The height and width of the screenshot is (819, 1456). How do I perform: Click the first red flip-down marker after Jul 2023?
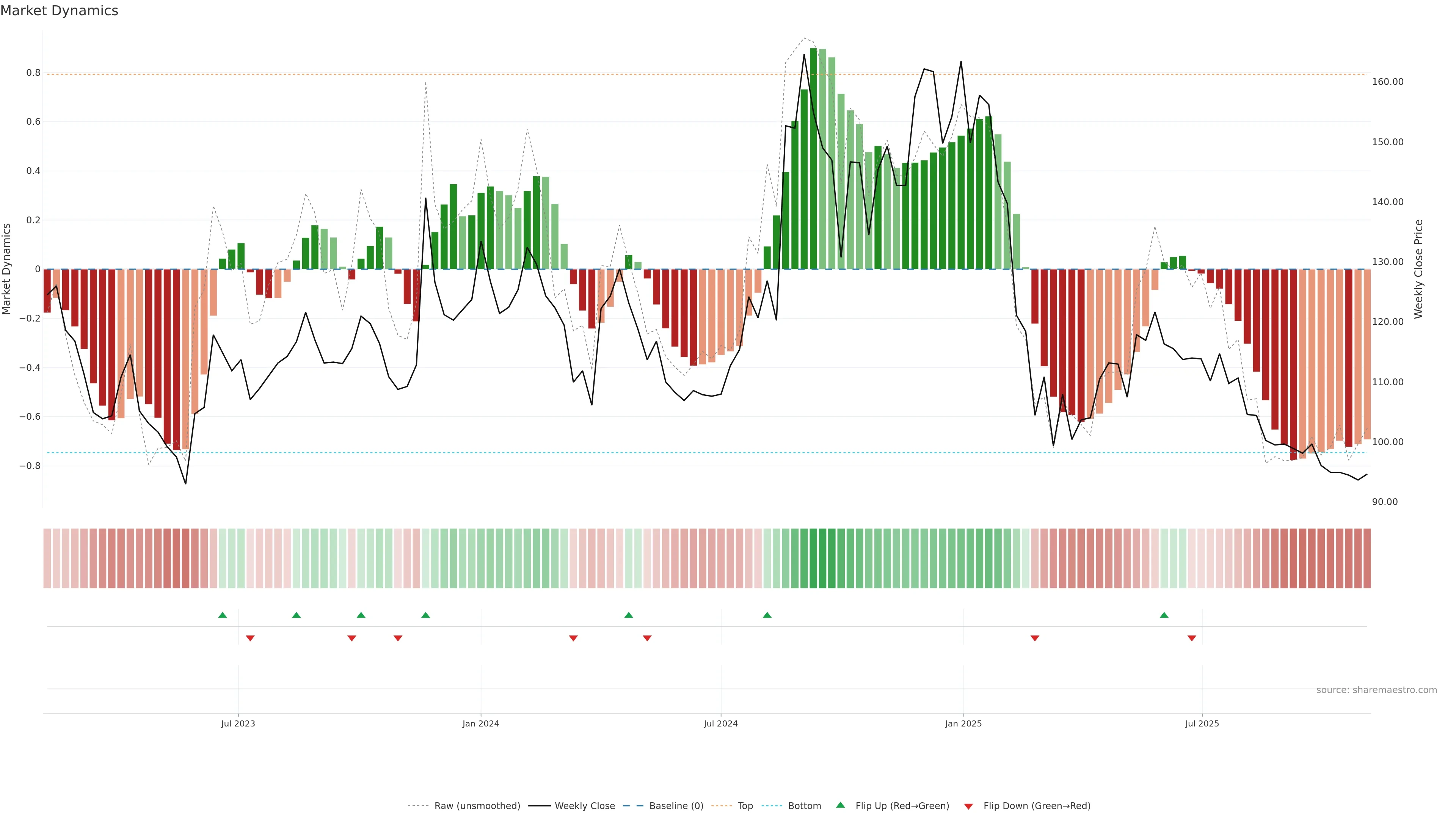point(250,638)
